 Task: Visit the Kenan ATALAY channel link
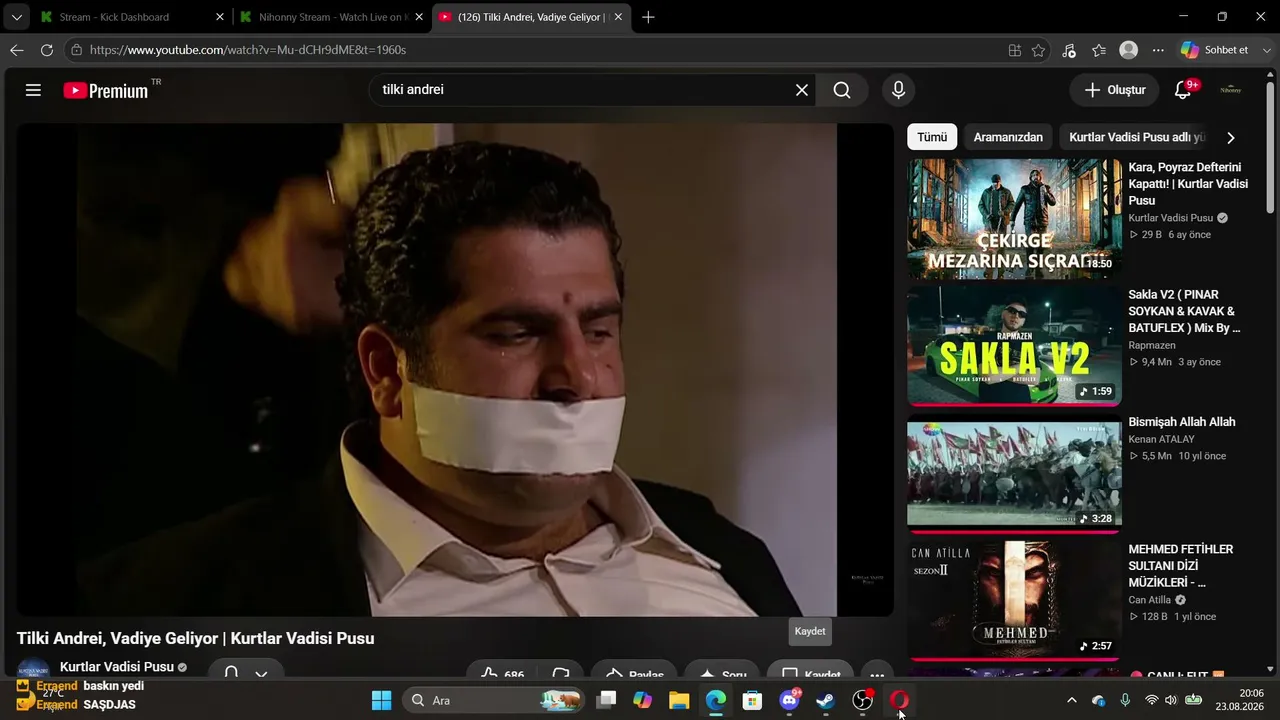1162,439
